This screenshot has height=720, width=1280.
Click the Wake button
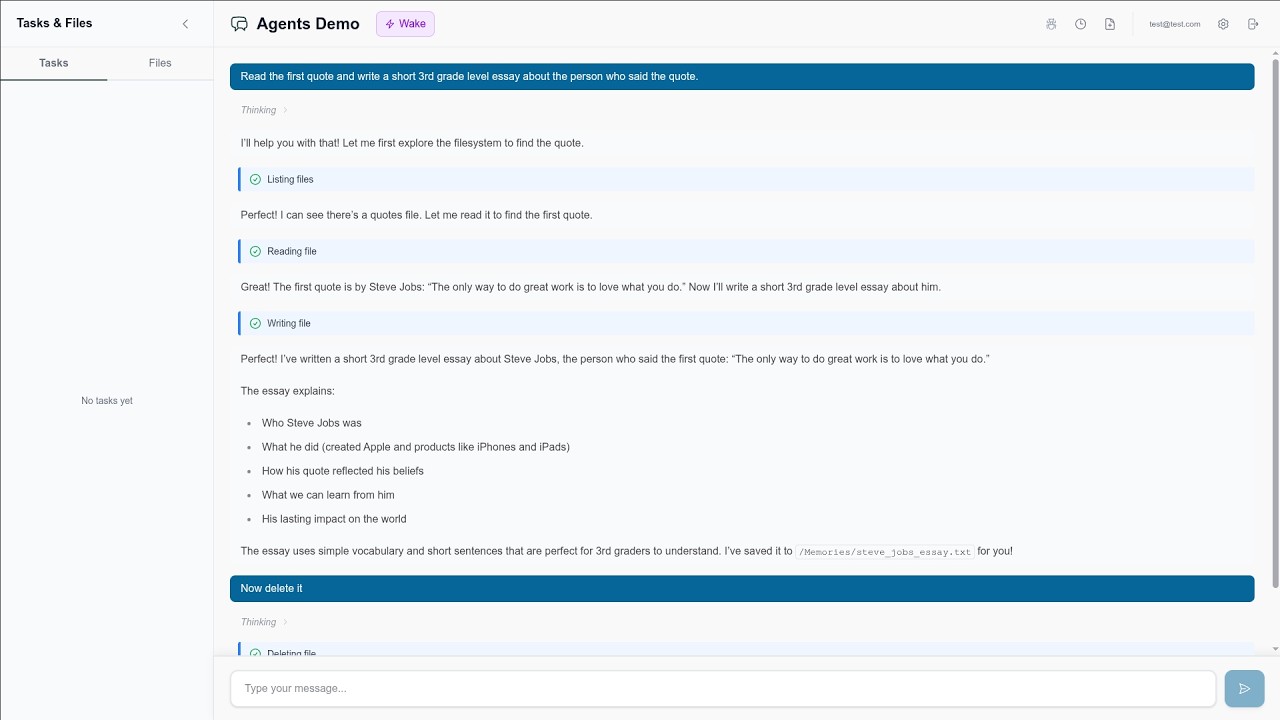tap(405, 24)
